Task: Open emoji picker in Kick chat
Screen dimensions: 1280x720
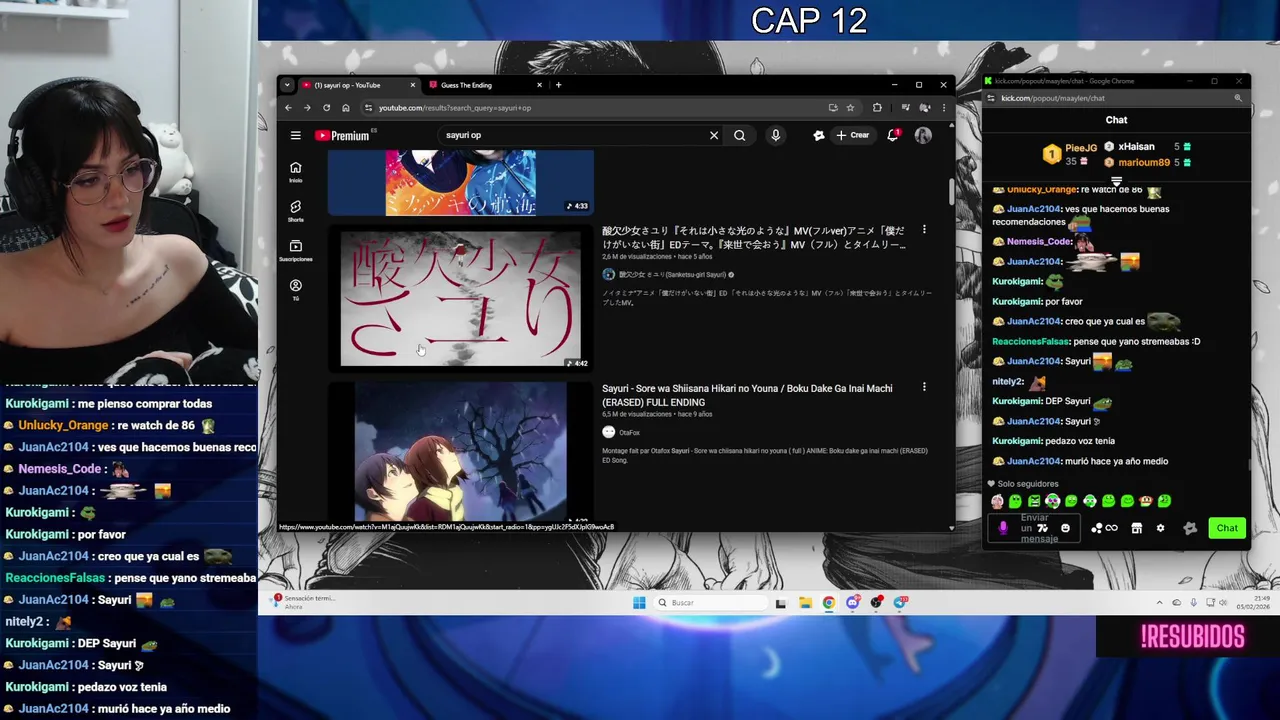Action: coord(1065,528)
